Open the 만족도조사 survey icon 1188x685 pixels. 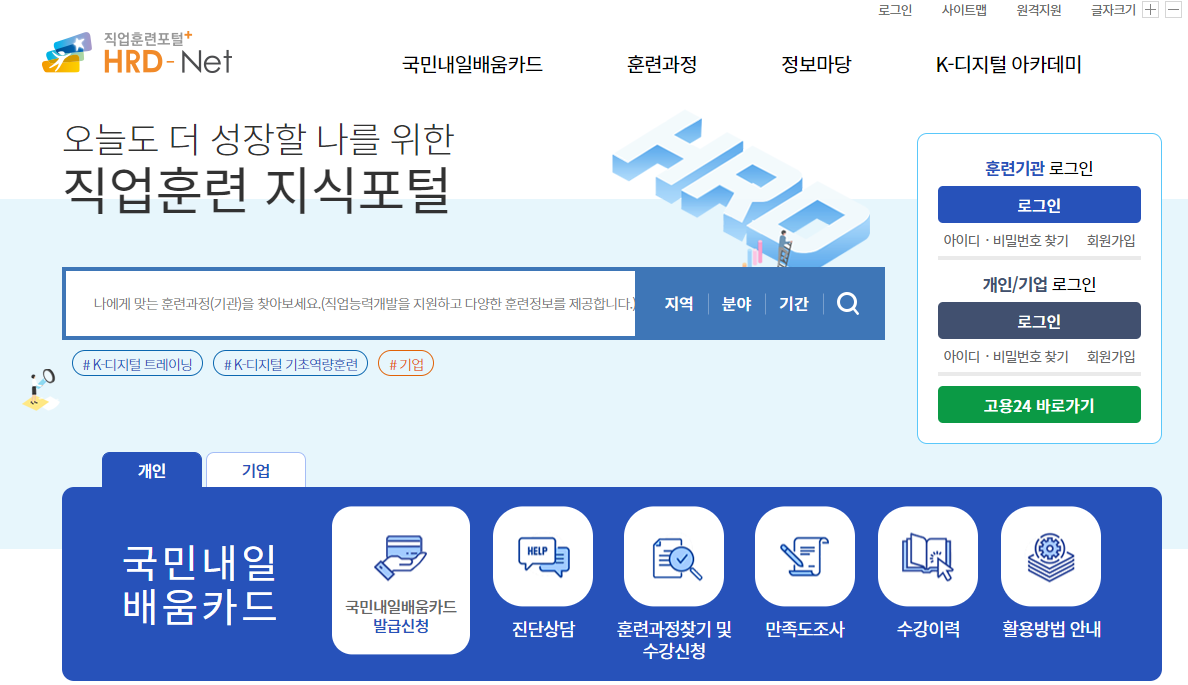(x=805, y=556)
